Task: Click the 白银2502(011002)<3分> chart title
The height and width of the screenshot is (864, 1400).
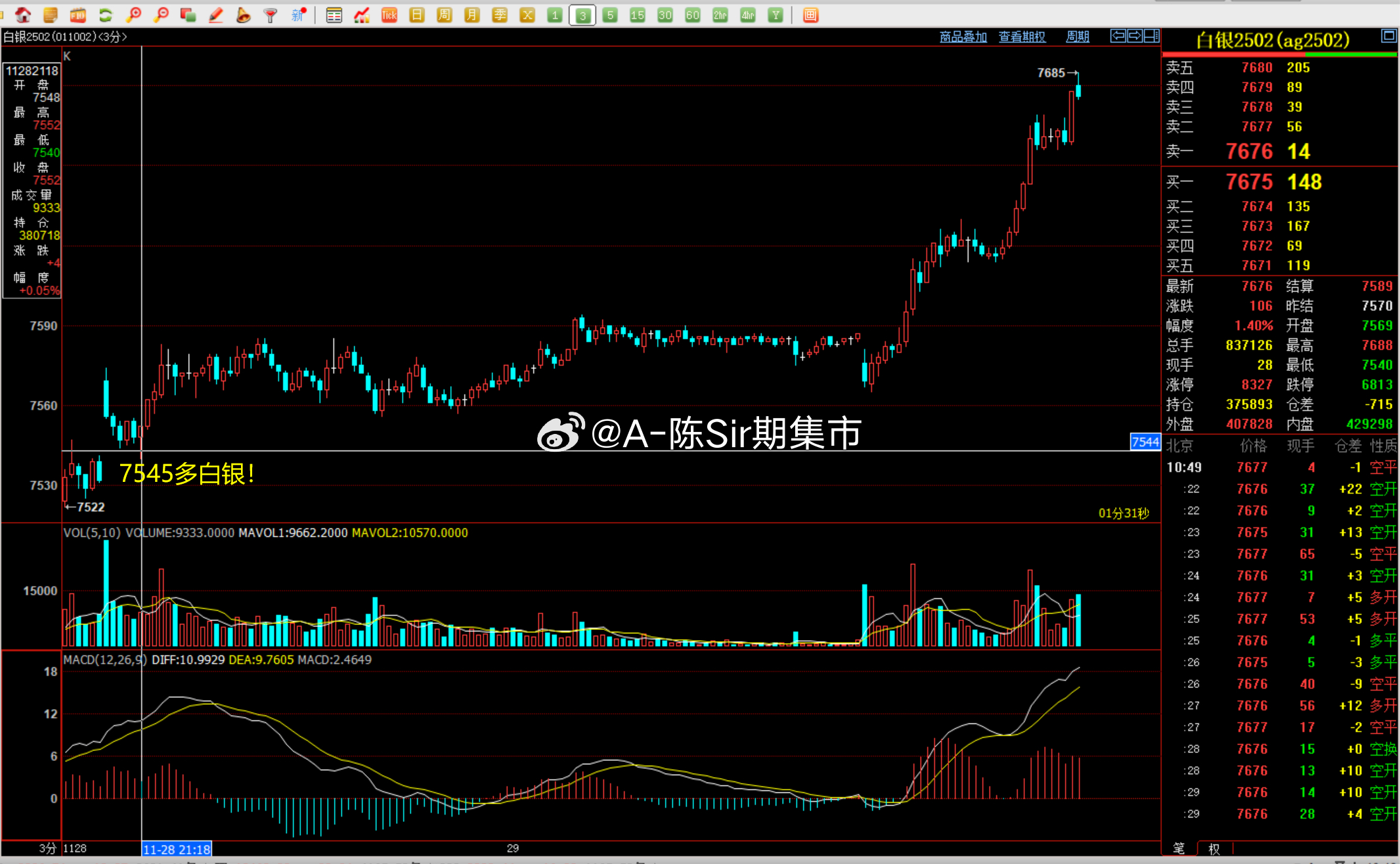Action: [65, 37]
